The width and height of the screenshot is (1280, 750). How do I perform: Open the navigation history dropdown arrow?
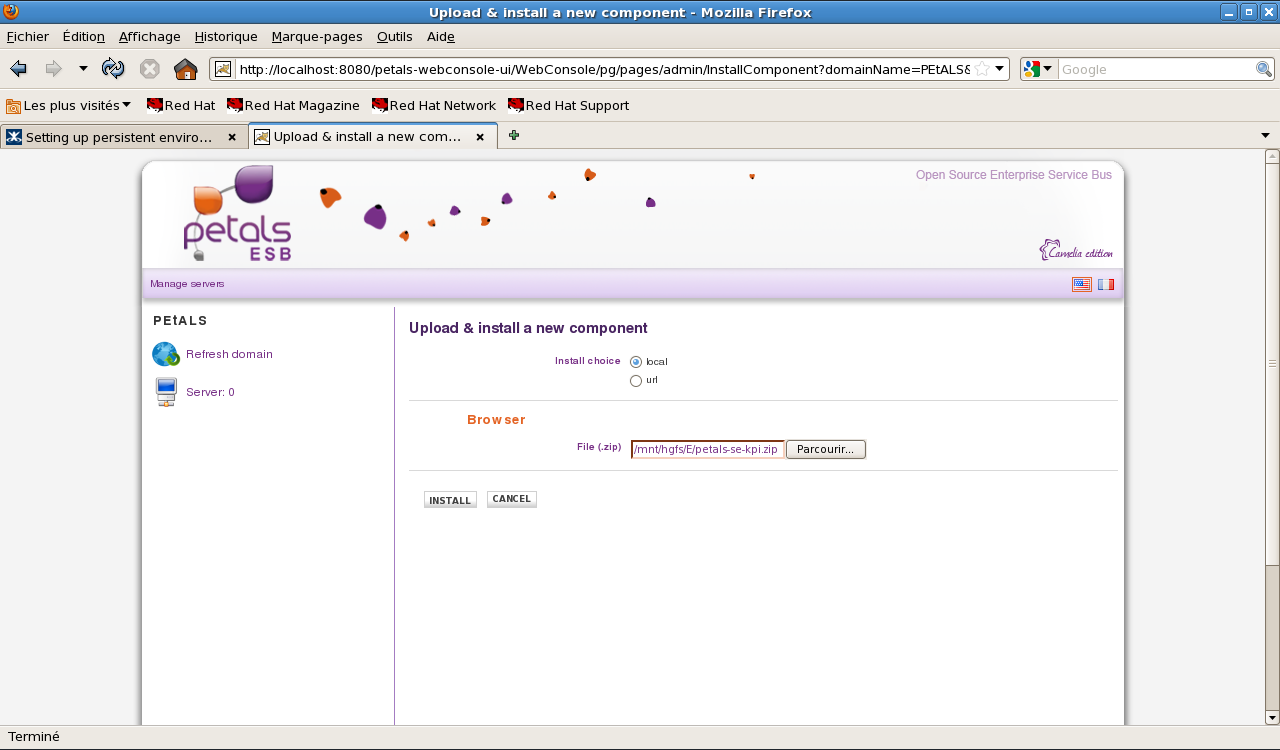tap(83, 69)
